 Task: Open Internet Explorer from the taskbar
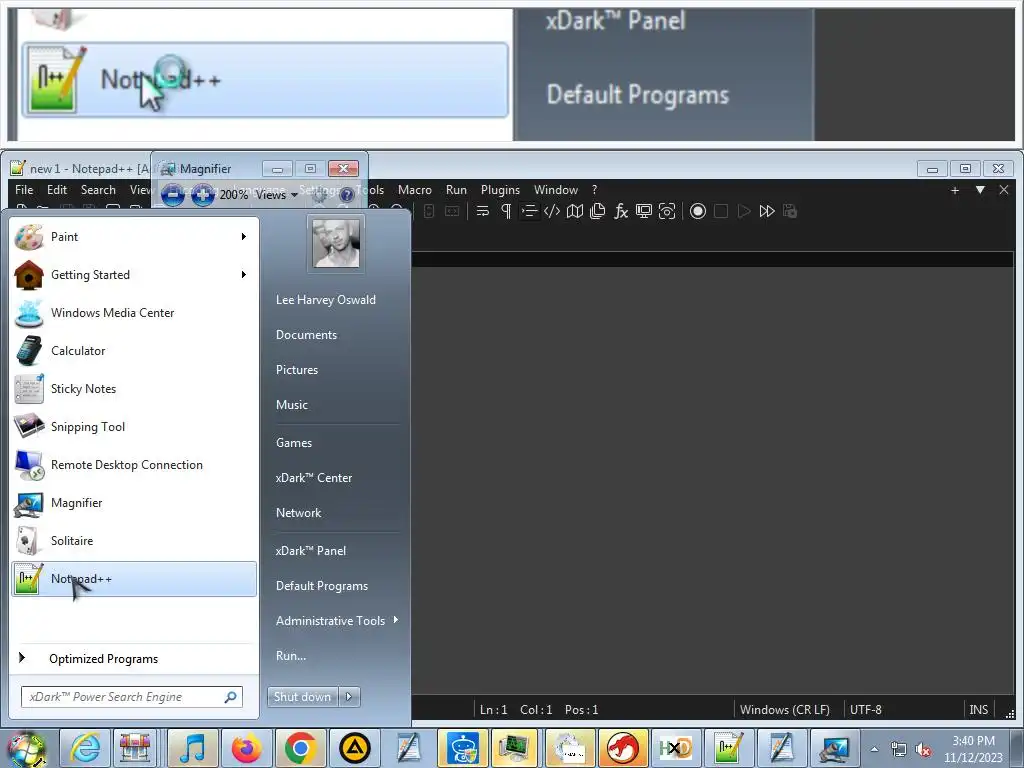[x=85, y=748]
